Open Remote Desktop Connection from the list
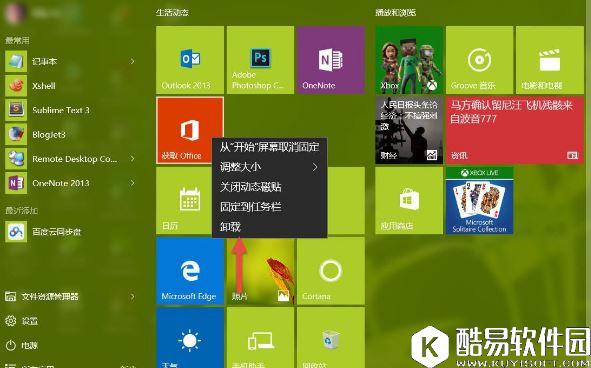The image size is (591, 368). (72, 159)
